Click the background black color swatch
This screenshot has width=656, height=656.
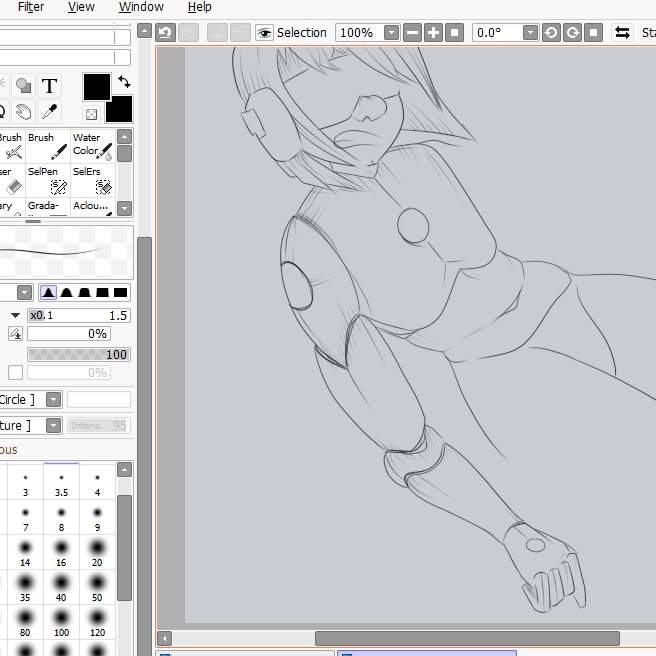(x=120, y=110)
